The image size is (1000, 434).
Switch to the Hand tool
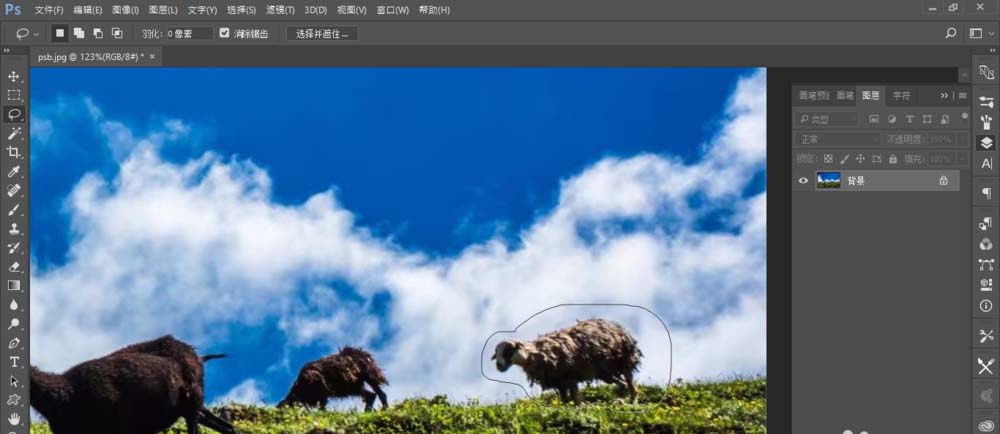tap(14, 418)
